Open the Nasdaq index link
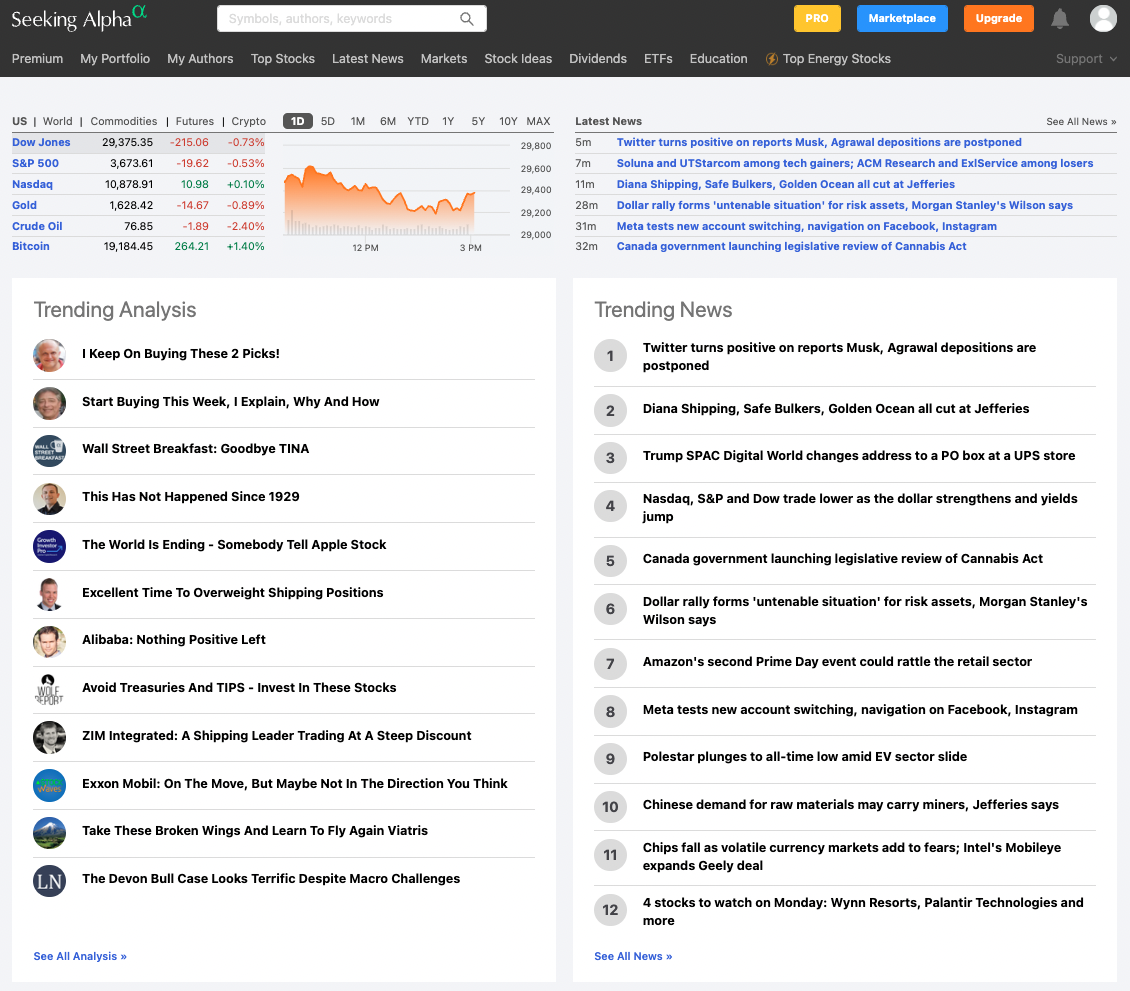 coord(32,185)
